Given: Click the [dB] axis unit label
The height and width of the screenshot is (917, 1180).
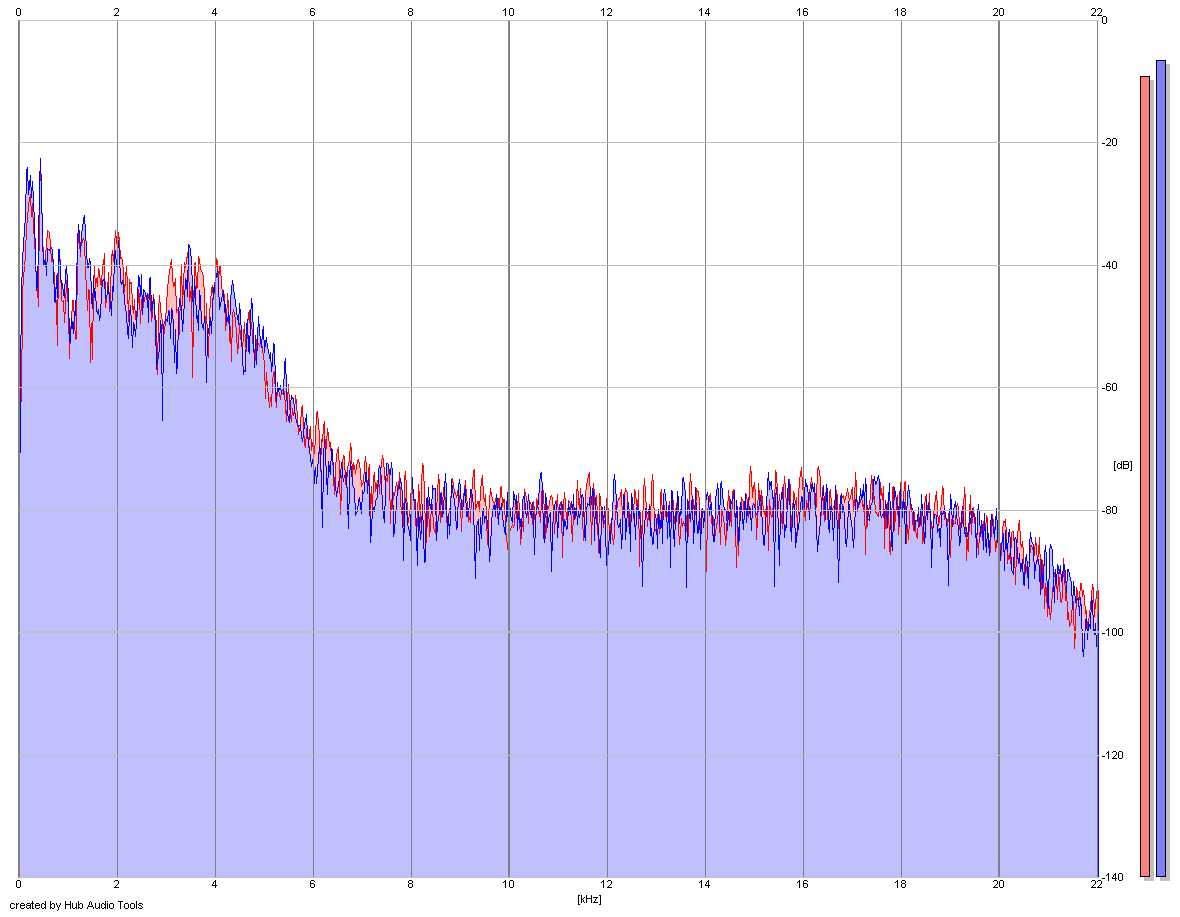Looking at the screenshot, I should [x=1123, y=465].
